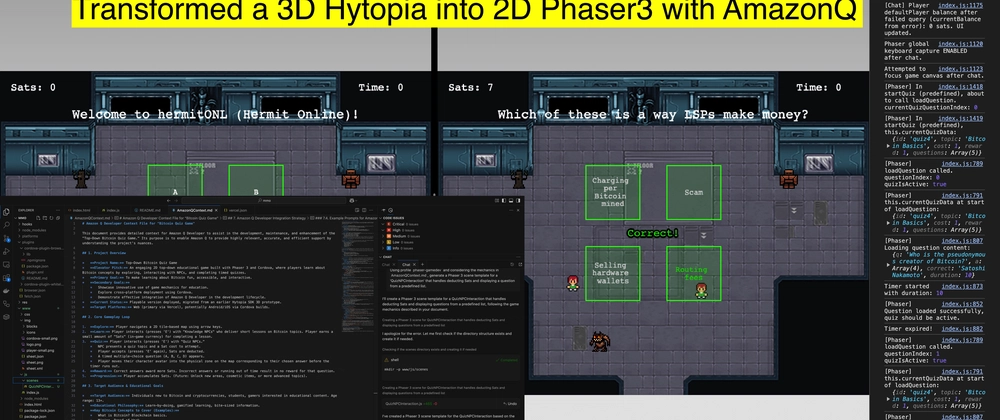Image resolution: width=1000 pixels, height=420 pixels.
Task: Expand the css folder in Explorer
Action: [38, 314]
